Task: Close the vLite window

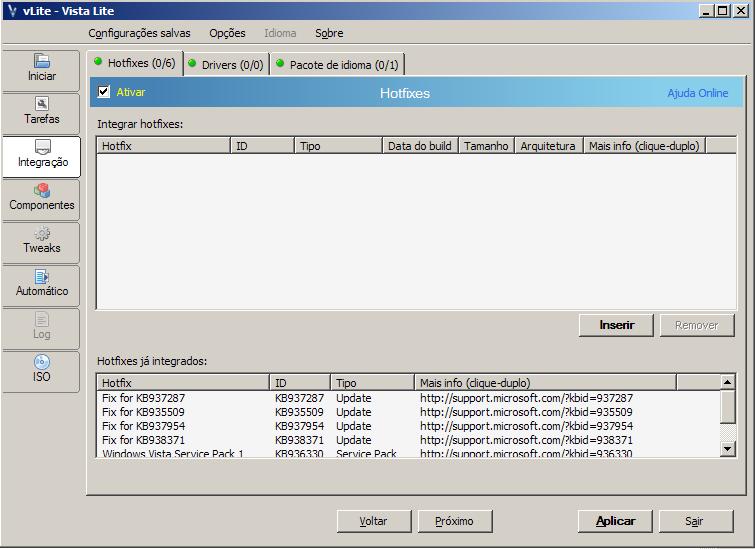Action: pyautogui.click(x=740, y=11)
